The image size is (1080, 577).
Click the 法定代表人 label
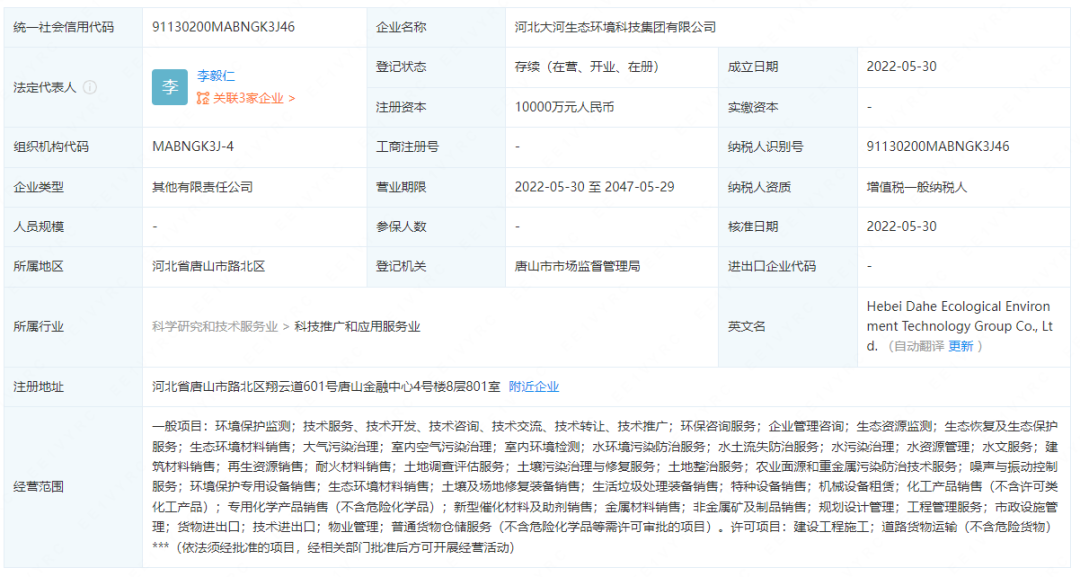[x=45, y=87]
